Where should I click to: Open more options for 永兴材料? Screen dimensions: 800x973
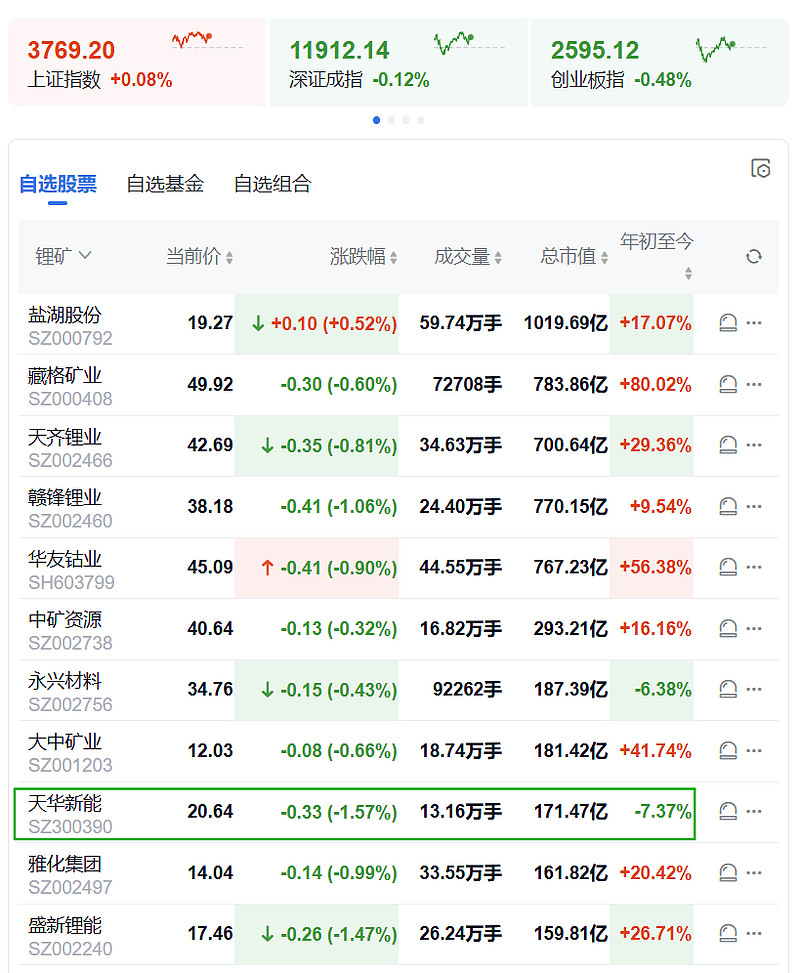pyautogui.click(x=754, y=689)
